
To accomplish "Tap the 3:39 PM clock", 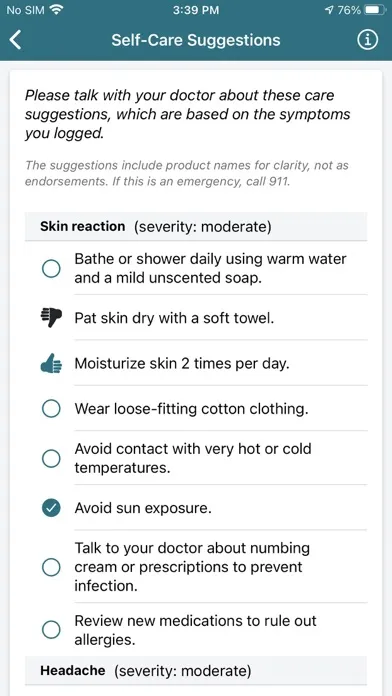I will pyautogui.click(x=196, y=10).
